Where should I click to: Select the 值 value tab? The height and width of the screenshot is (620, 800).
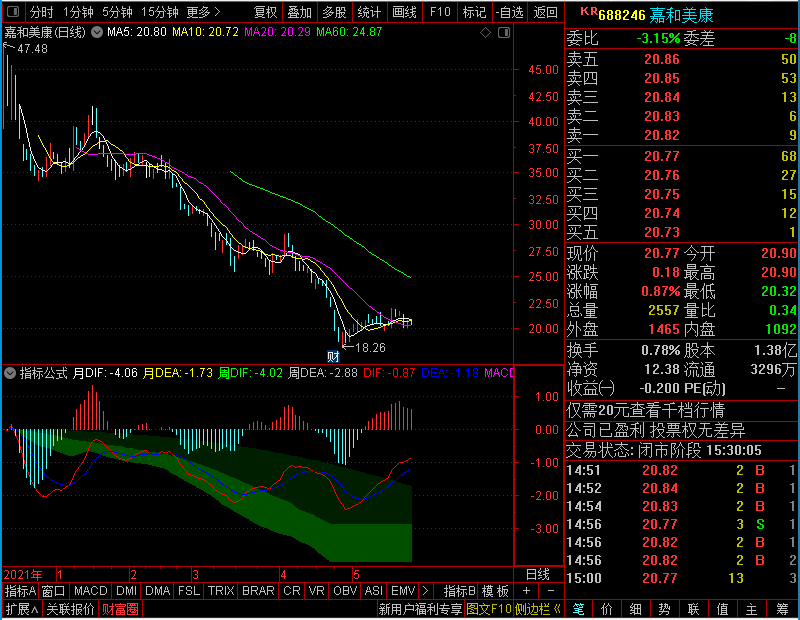pyautogui.click(x=722, y=609)
